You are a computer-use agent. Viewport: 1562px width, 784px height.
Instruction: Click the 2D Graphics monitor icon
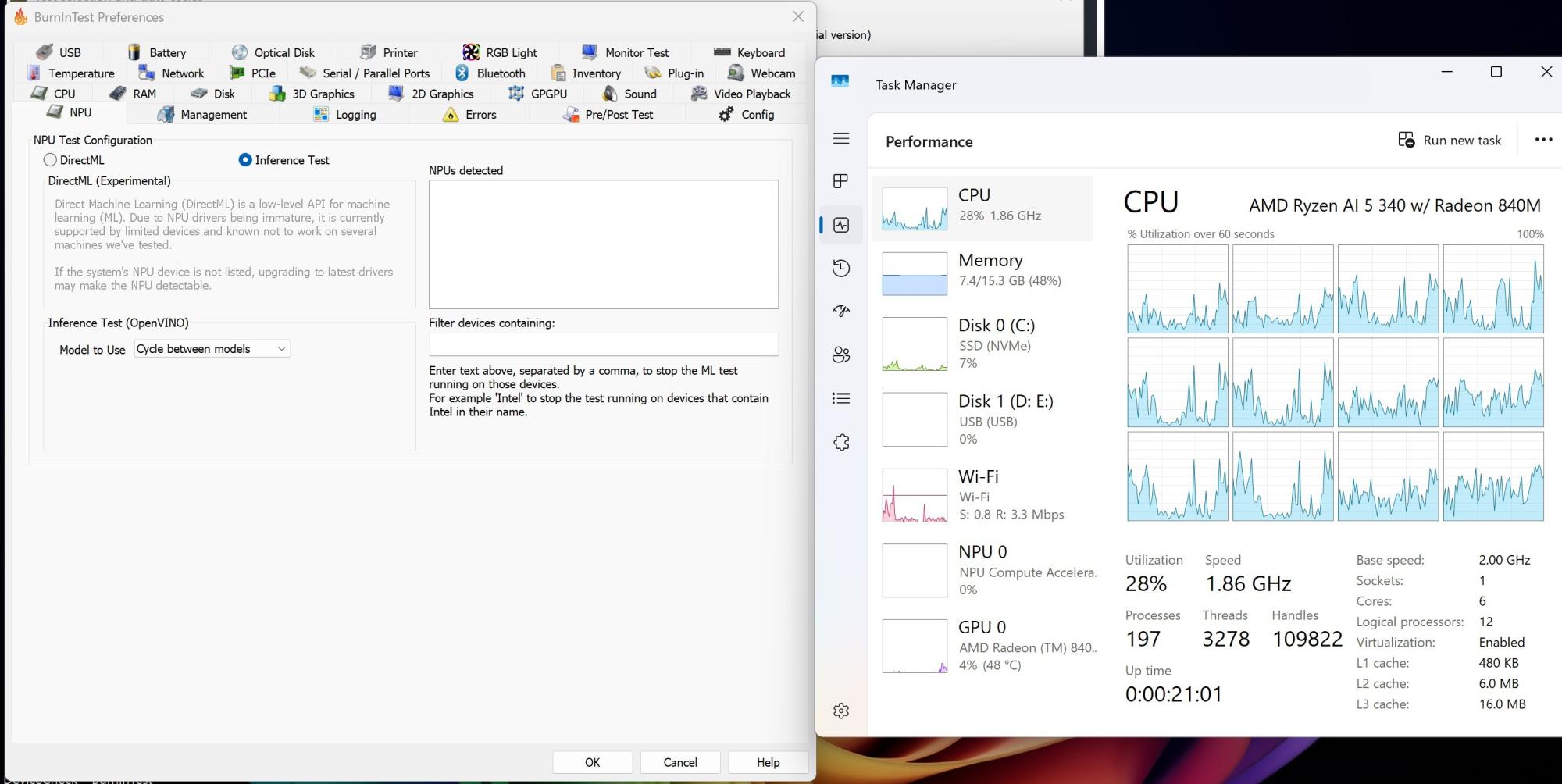point(396,93)
